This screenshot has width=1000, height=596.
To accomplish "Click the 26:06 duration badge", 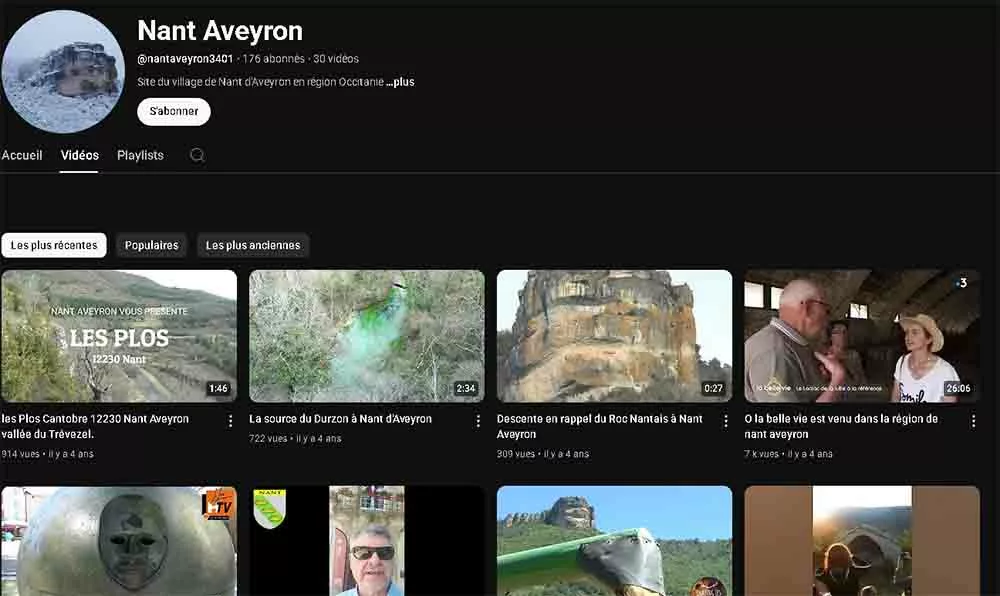I will (x=959, y=388).
